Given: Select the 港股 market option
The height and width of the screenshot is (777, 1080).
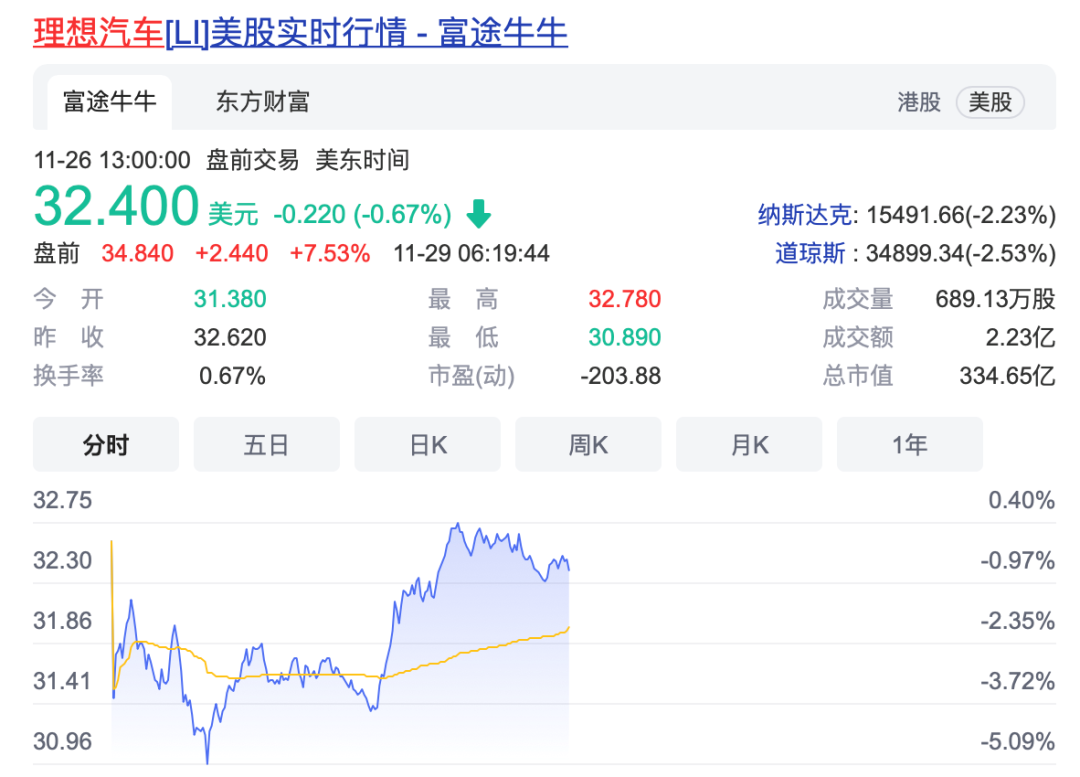Looking at the screenshot, I should click(919, 102).
